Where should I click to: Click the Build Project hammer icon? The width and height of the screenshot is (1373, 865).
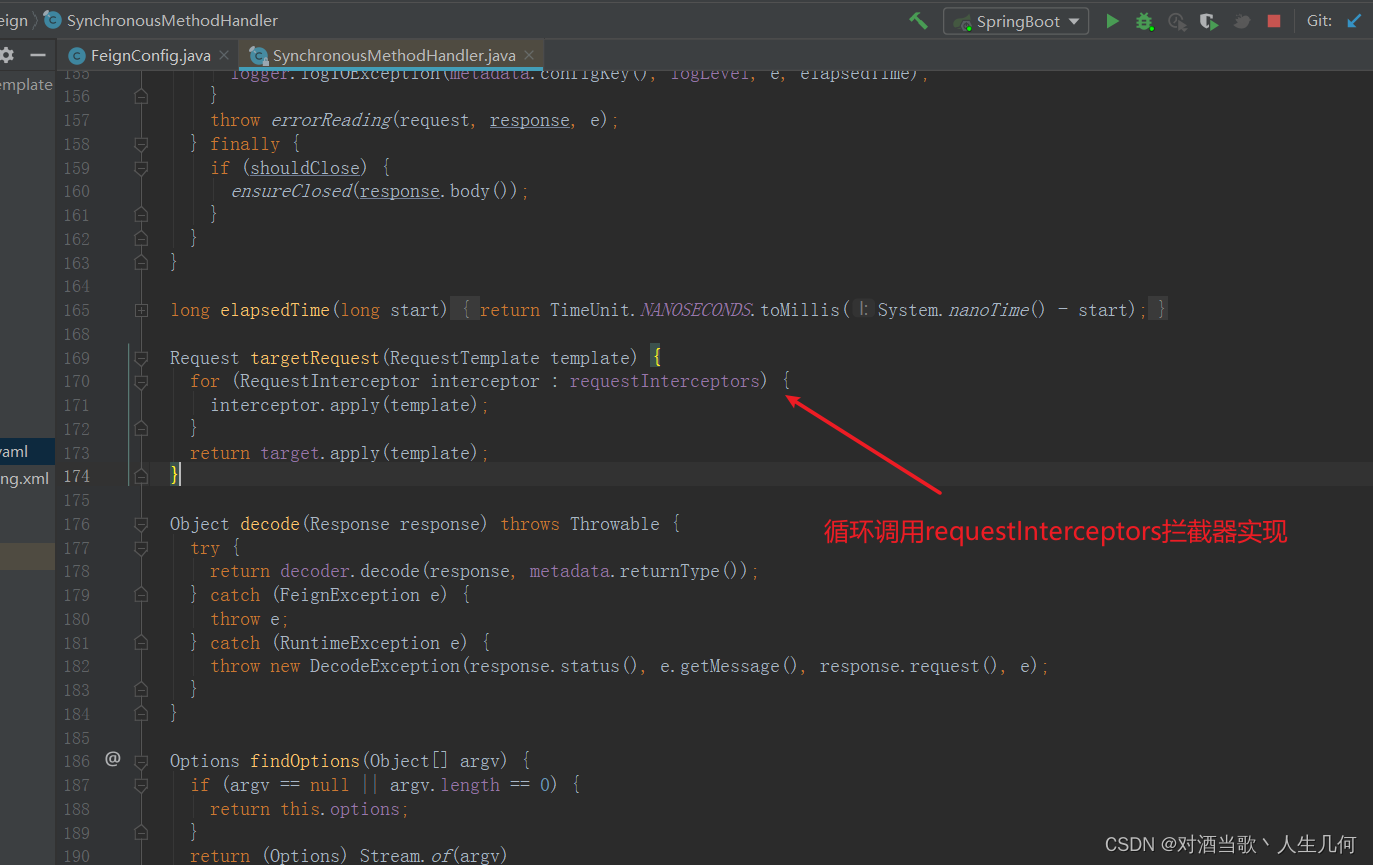[x=917, y=20]
